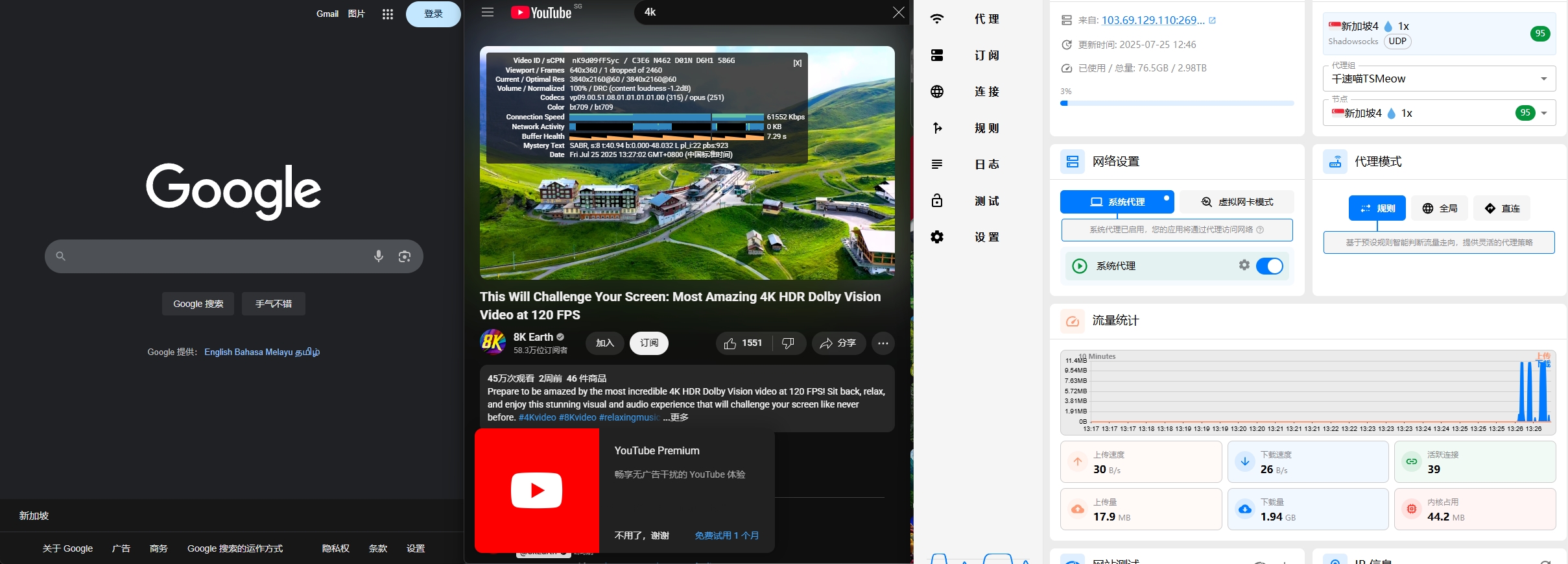Image resolution: width=1568 pixels, height=564 pixels.
Task: Click #4Kvideo hashtag link
Action: click(x=537, y=417)
